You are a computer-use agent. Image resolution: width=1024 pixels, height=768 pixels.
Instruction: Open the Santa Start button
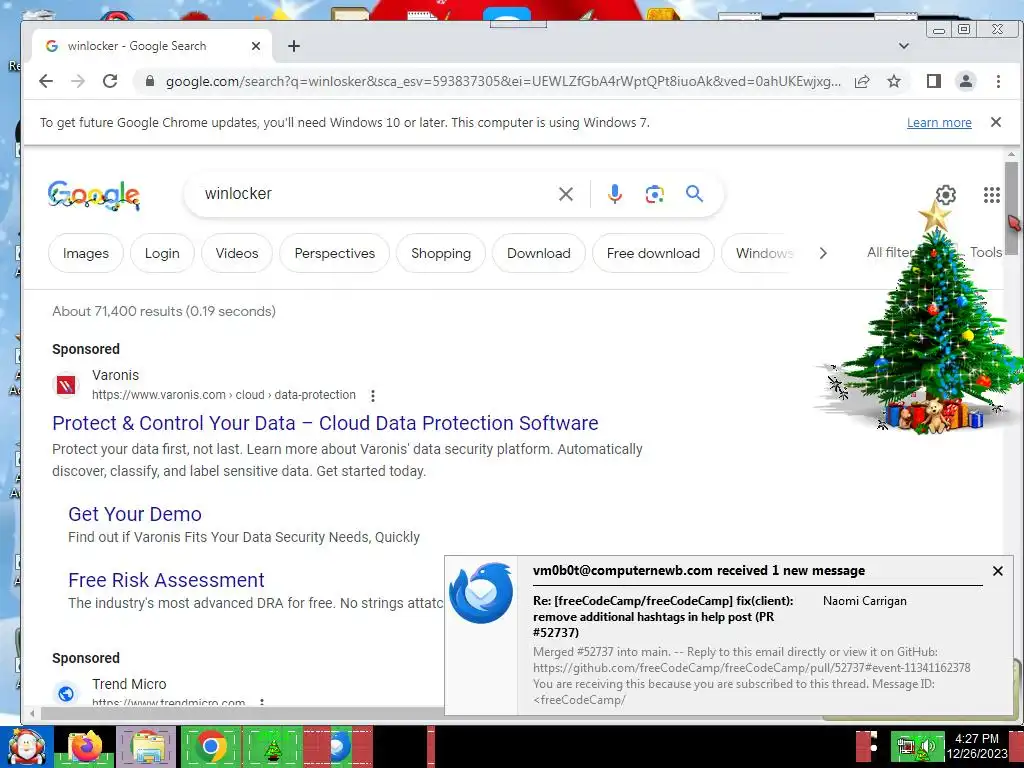27,747
